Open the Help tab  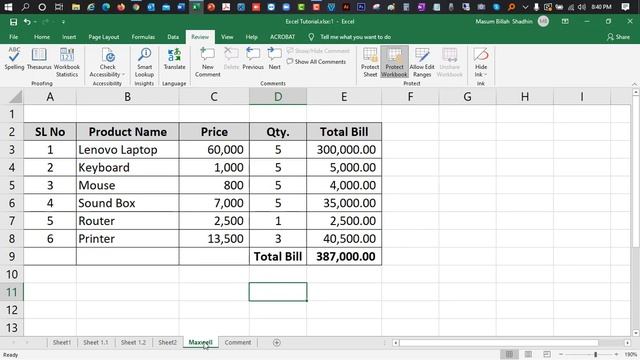point(251,37)
